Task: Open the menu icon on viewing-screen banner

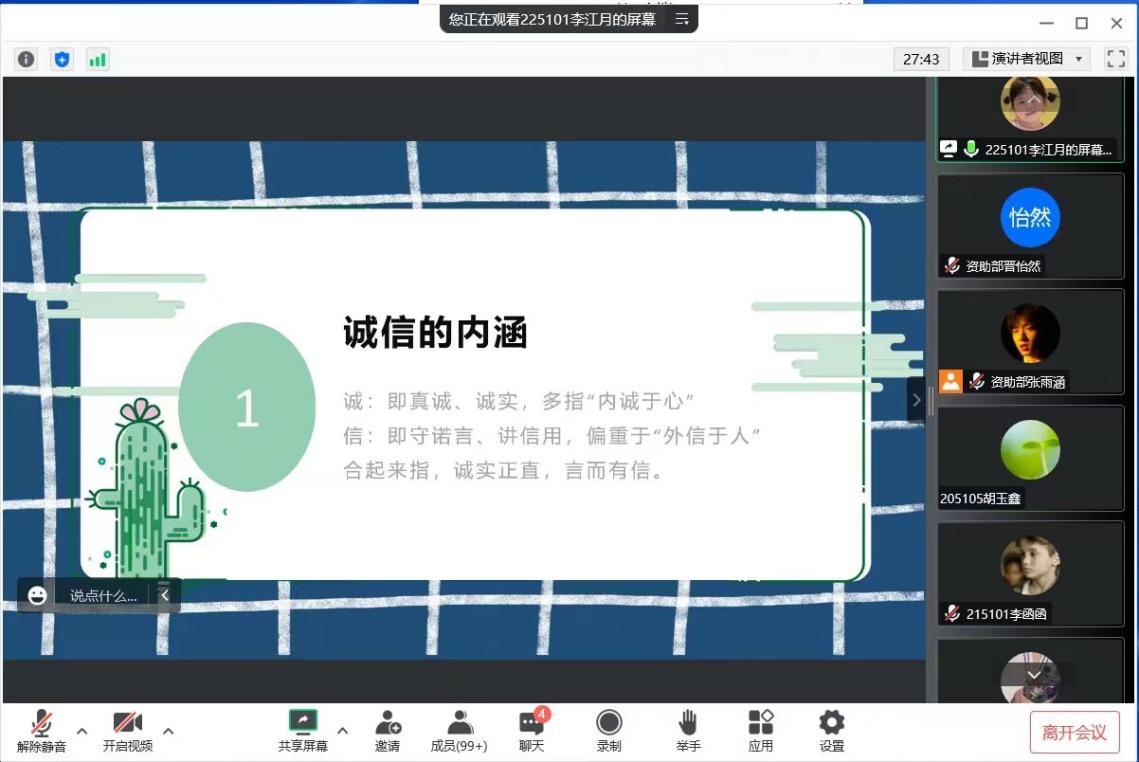Action: coord(682,19)
